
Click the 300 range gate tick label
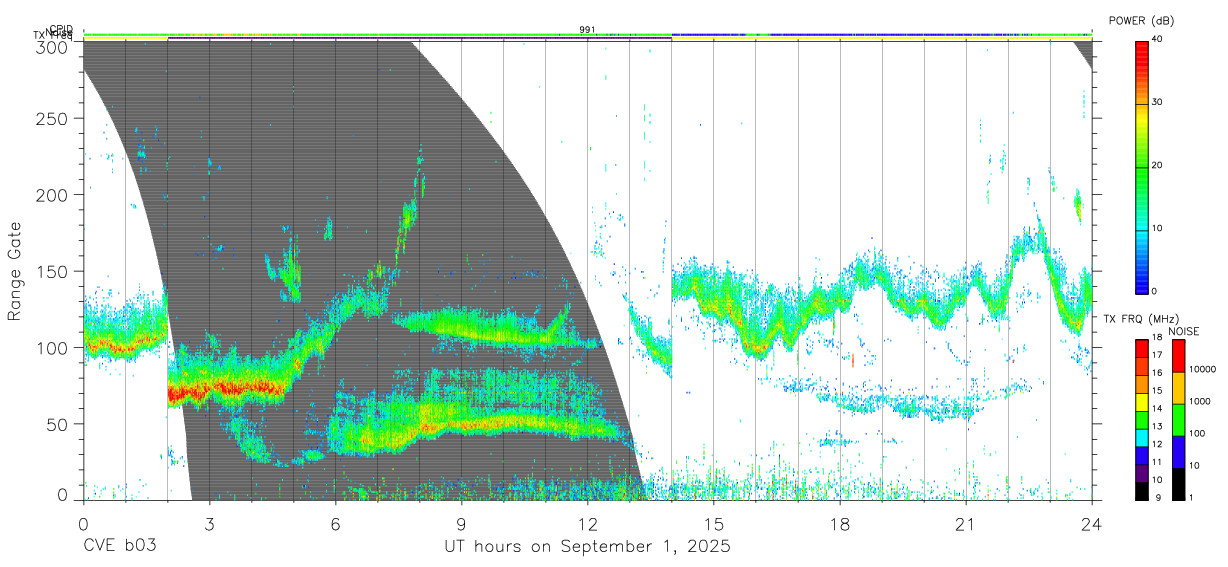click(54, 47)
